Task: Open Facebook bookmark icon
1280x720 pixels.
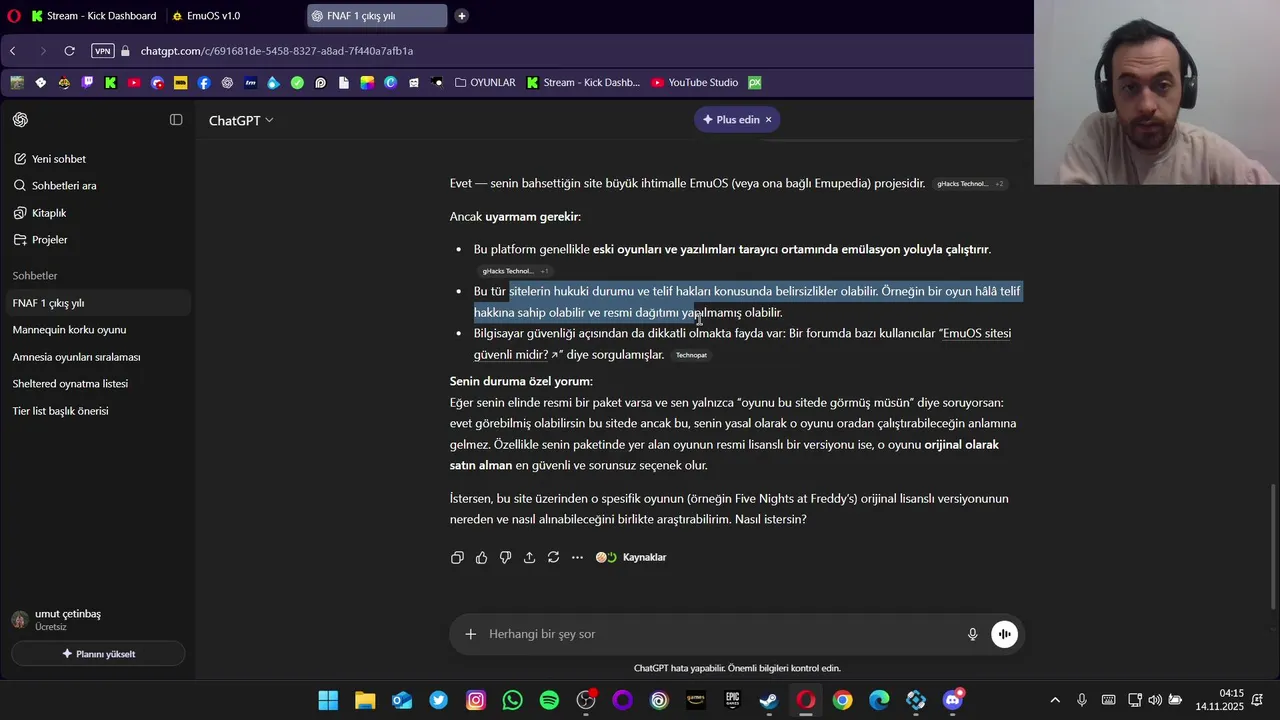Action: click(204, 83)
